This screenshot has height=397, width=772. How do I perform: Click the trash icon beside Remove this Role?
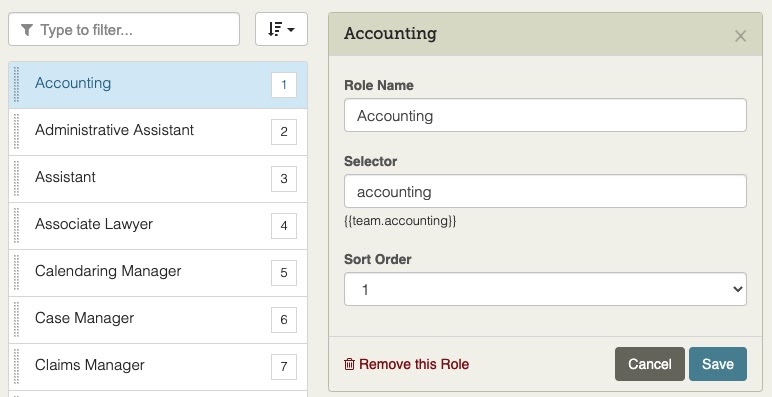349,364
